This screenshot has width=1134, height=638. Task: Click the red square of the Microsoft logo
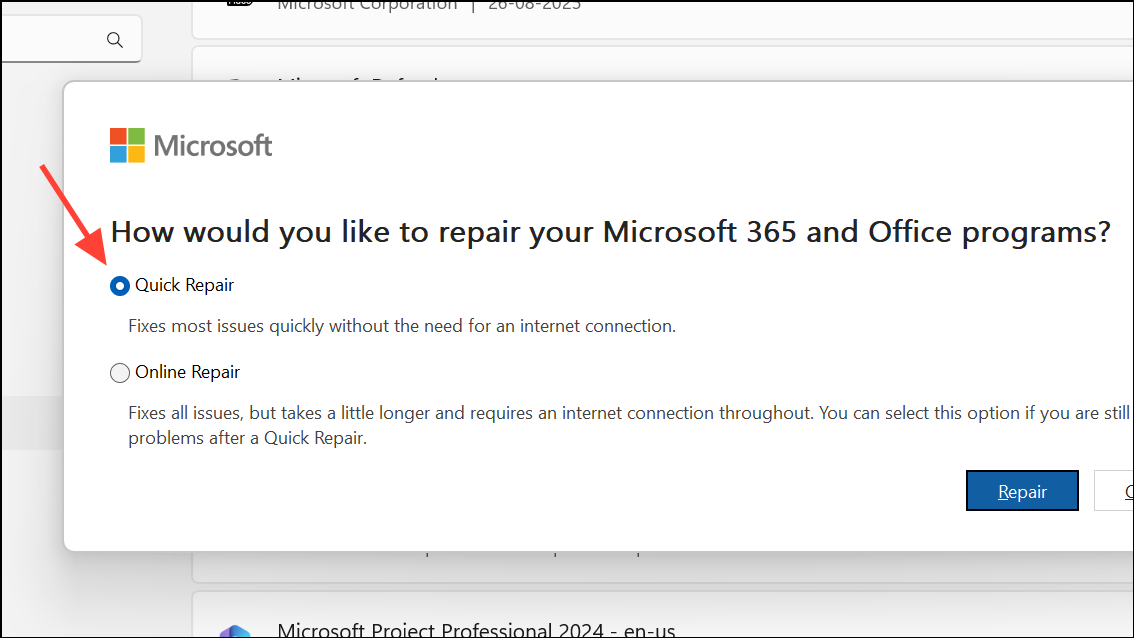click(x=117, y=138)
